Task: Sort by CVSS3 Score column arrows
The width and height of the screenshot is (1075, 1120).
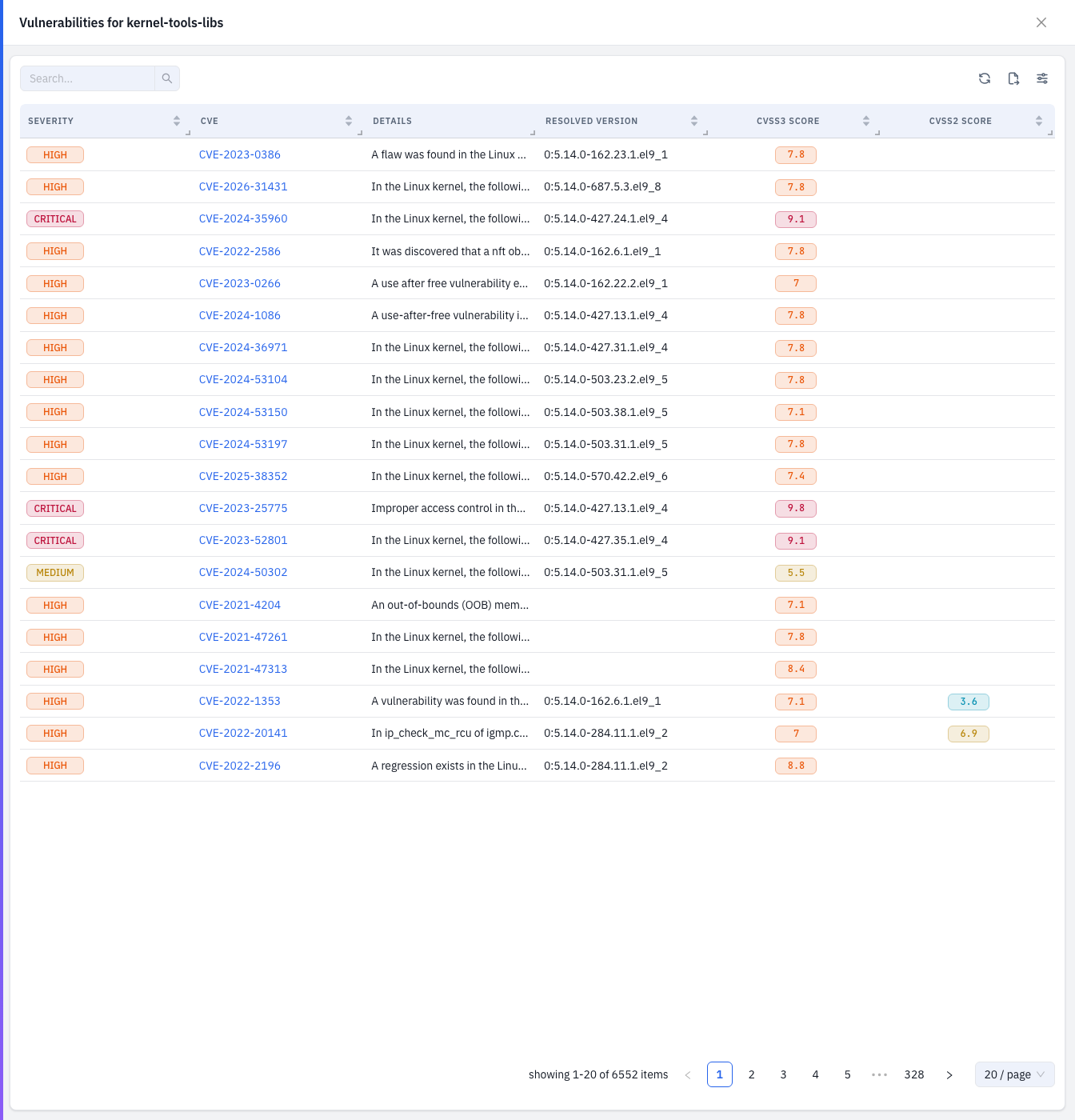Action: click(866, 121)
